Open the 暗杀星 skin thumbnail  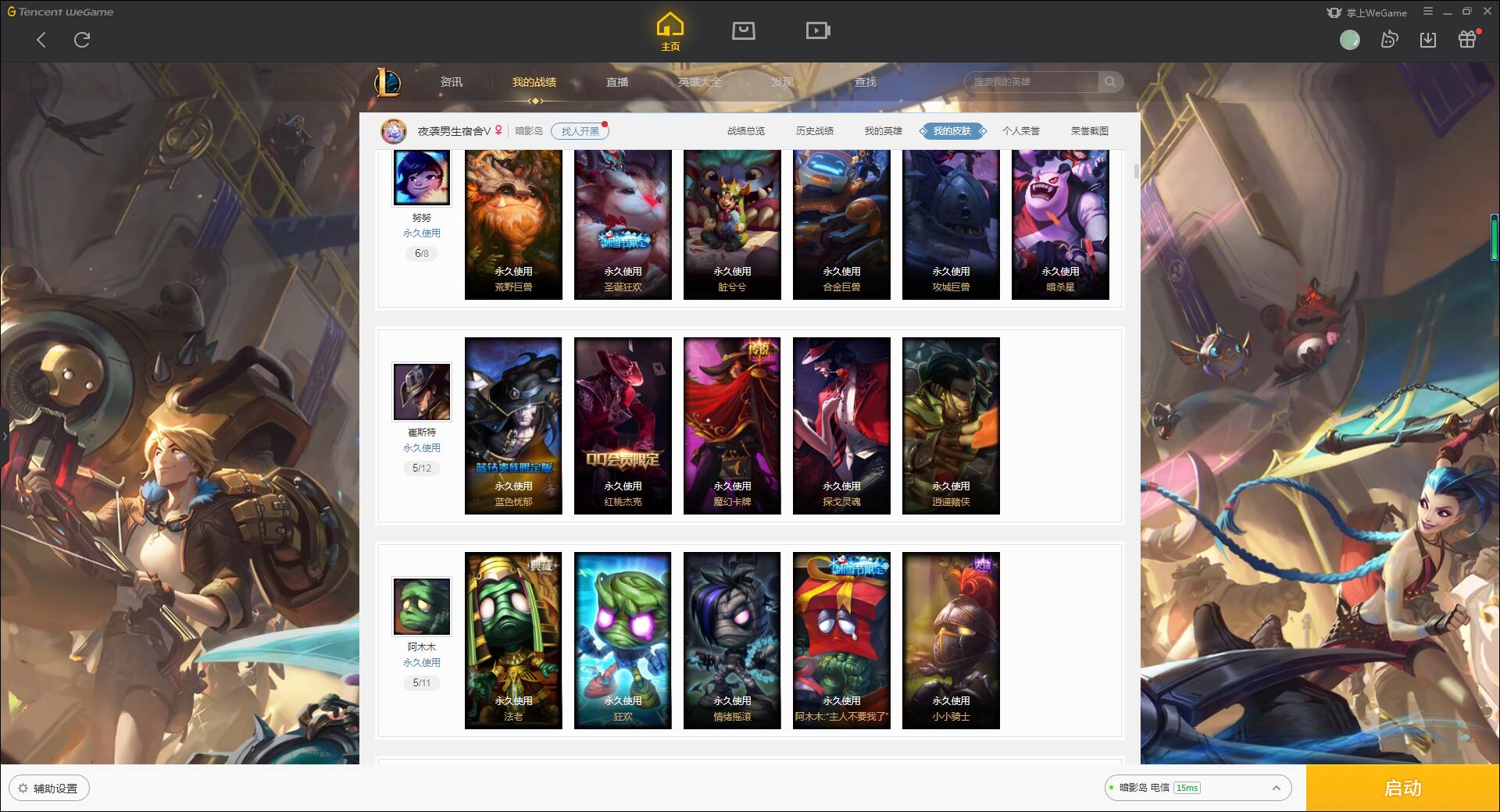[x=1060, y=225]
